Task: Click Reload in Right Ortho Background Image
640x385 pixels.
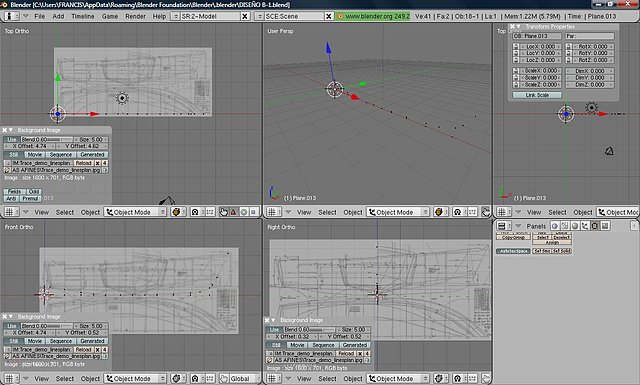Action: [x=346, y=353]
